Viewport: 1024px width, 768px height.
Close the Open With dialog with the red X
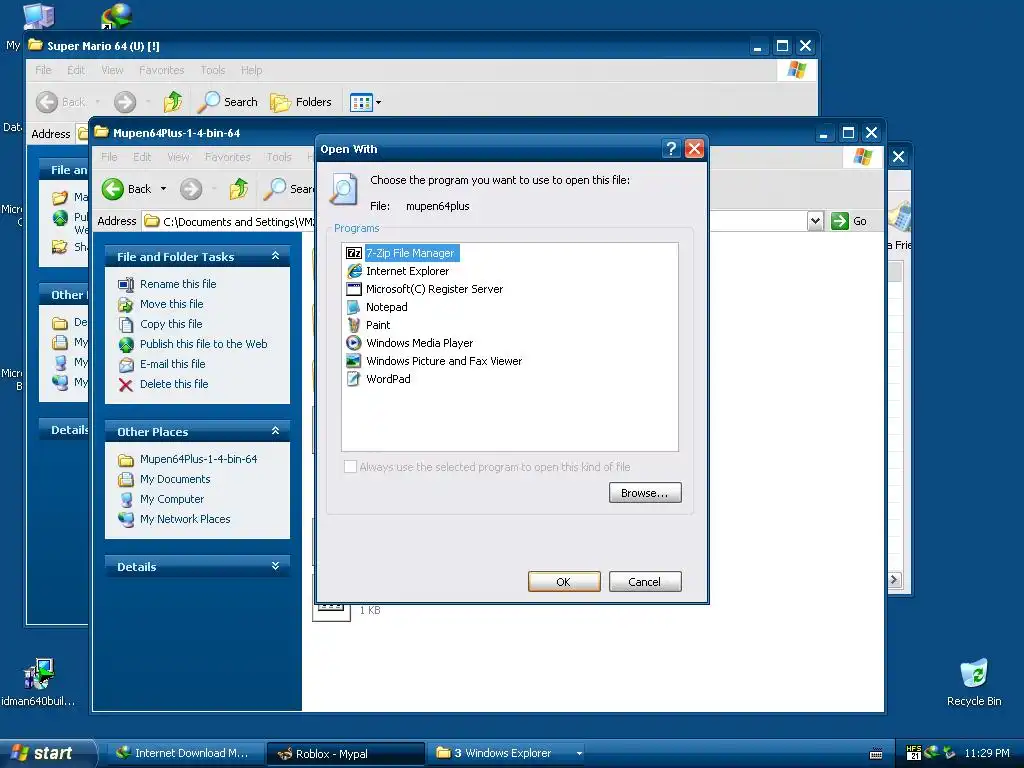(x=694, y=149)
